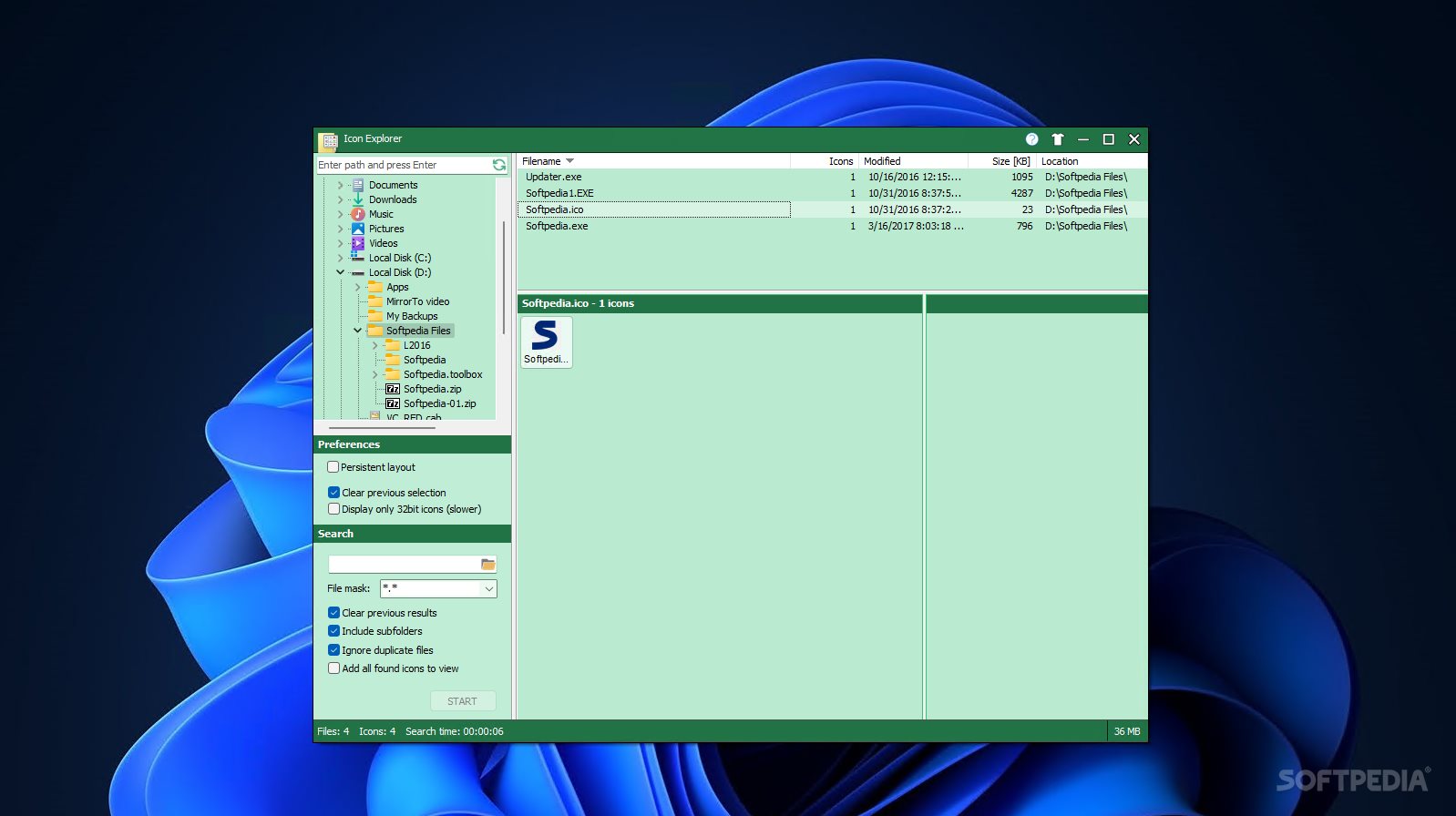The height and width of the screenshot is (816, 1456).
Task: Expand the Documents tree node
Action: 341,185
